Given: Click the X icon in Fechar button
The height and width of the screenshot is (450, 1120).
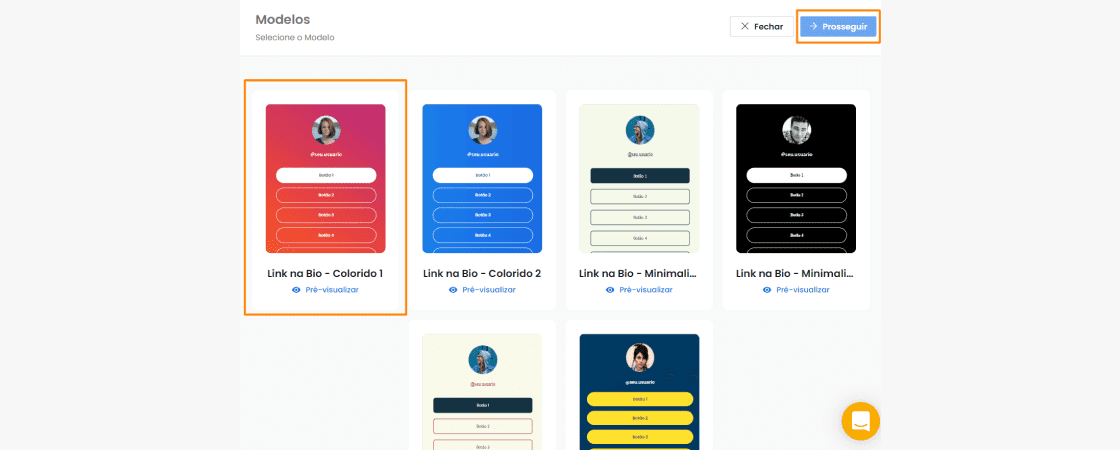Looking at the screenshot, I should 744,27.
